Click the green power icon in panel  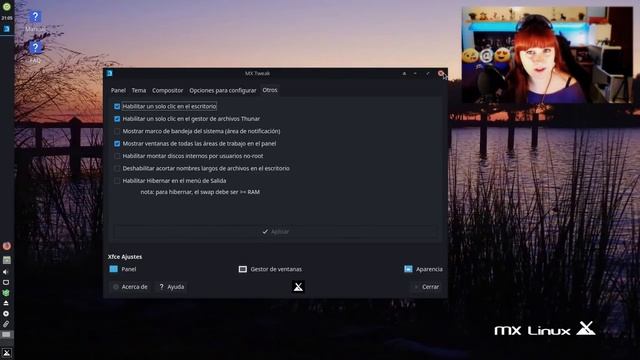pos(7,7)
